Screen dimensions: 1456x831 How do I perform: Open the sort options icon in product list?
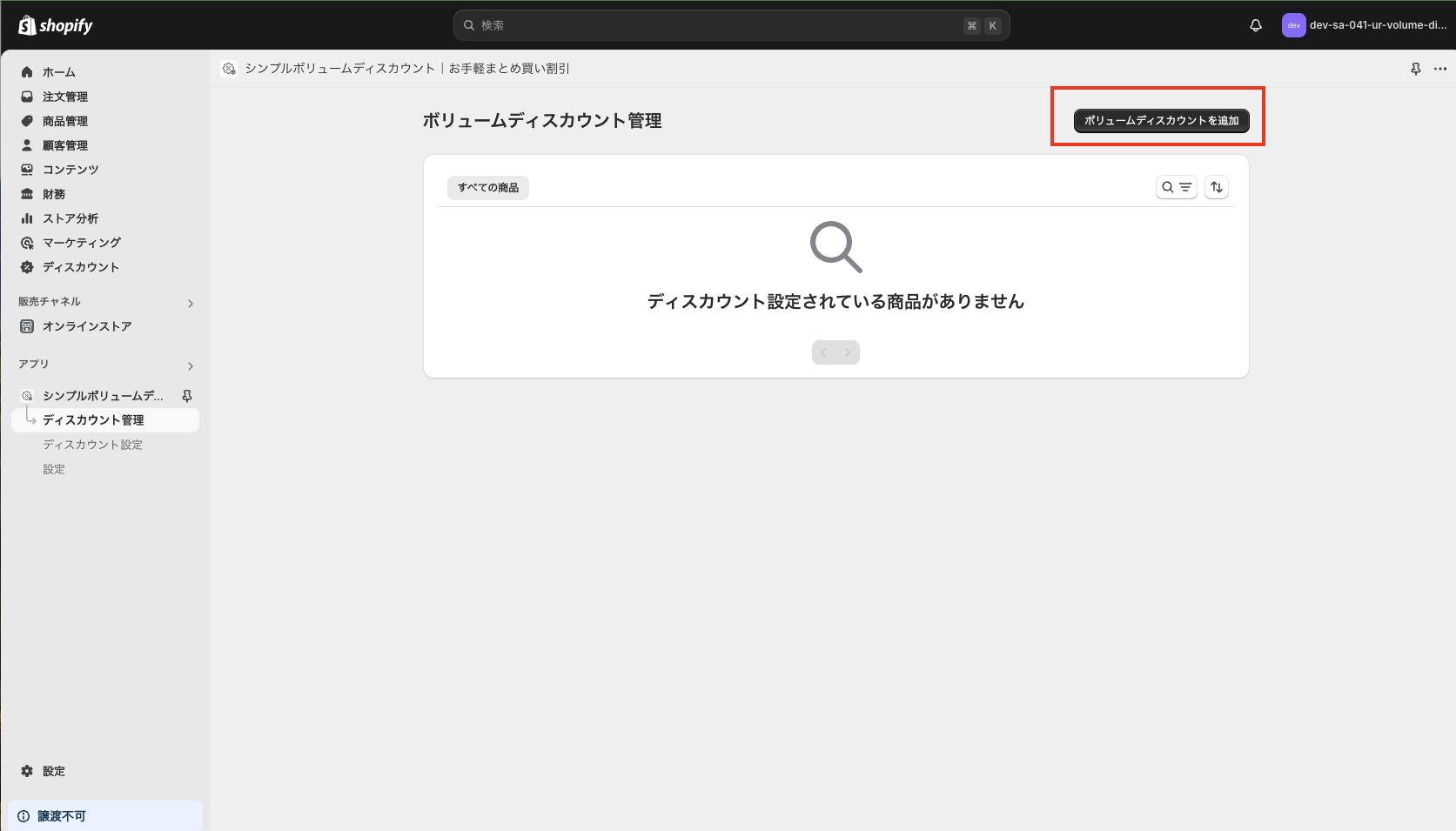tap(1216, 187)
